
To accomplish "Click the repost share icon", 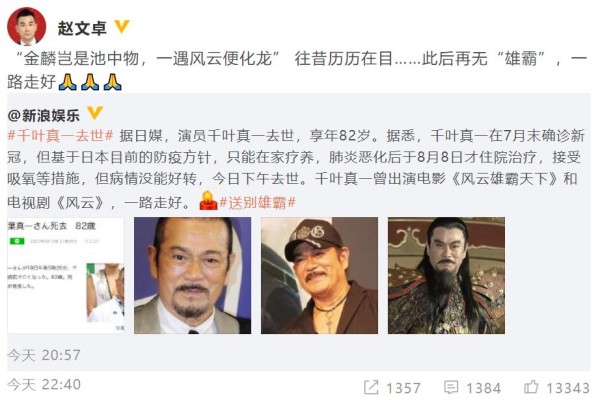I will point(371,387).
